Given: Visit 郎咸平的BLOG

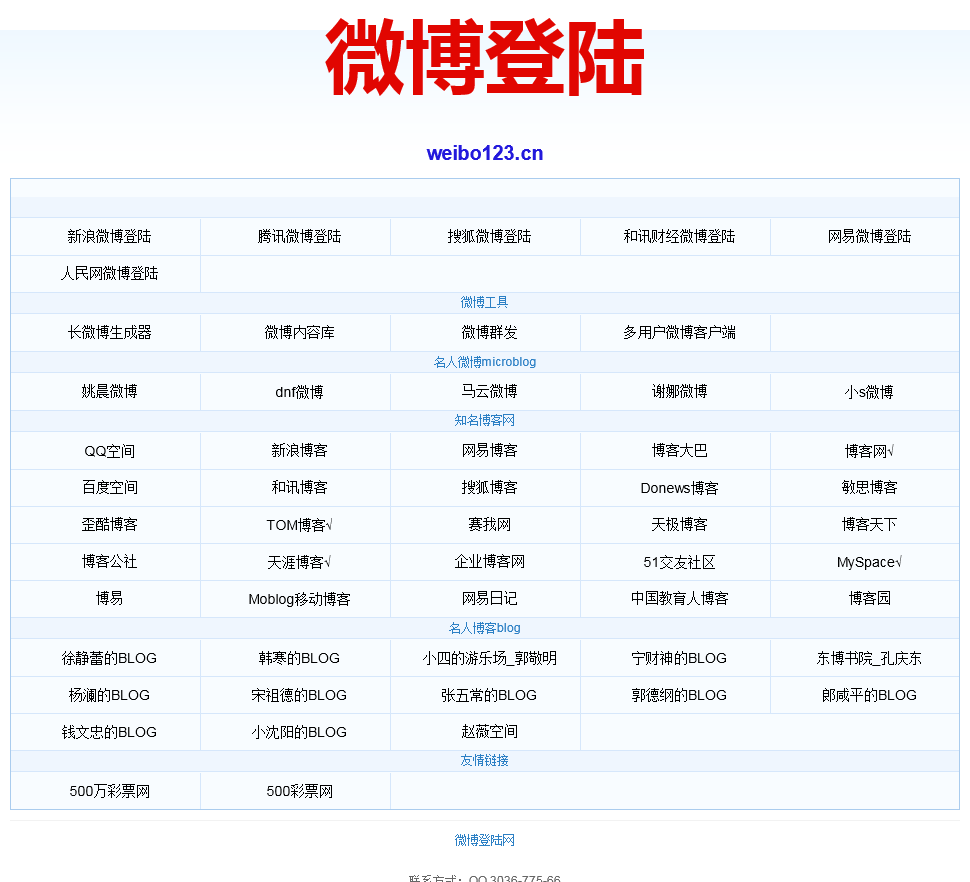Looking at the screenshot, I should [869, 695].
